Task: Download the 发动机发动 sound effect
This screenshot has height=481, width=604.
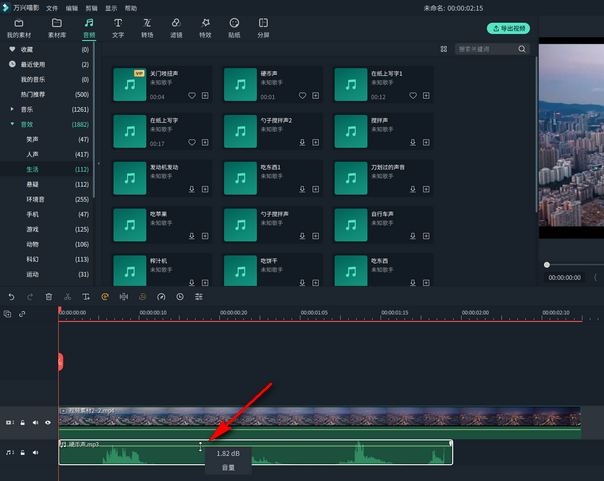Action: (192, 190)
